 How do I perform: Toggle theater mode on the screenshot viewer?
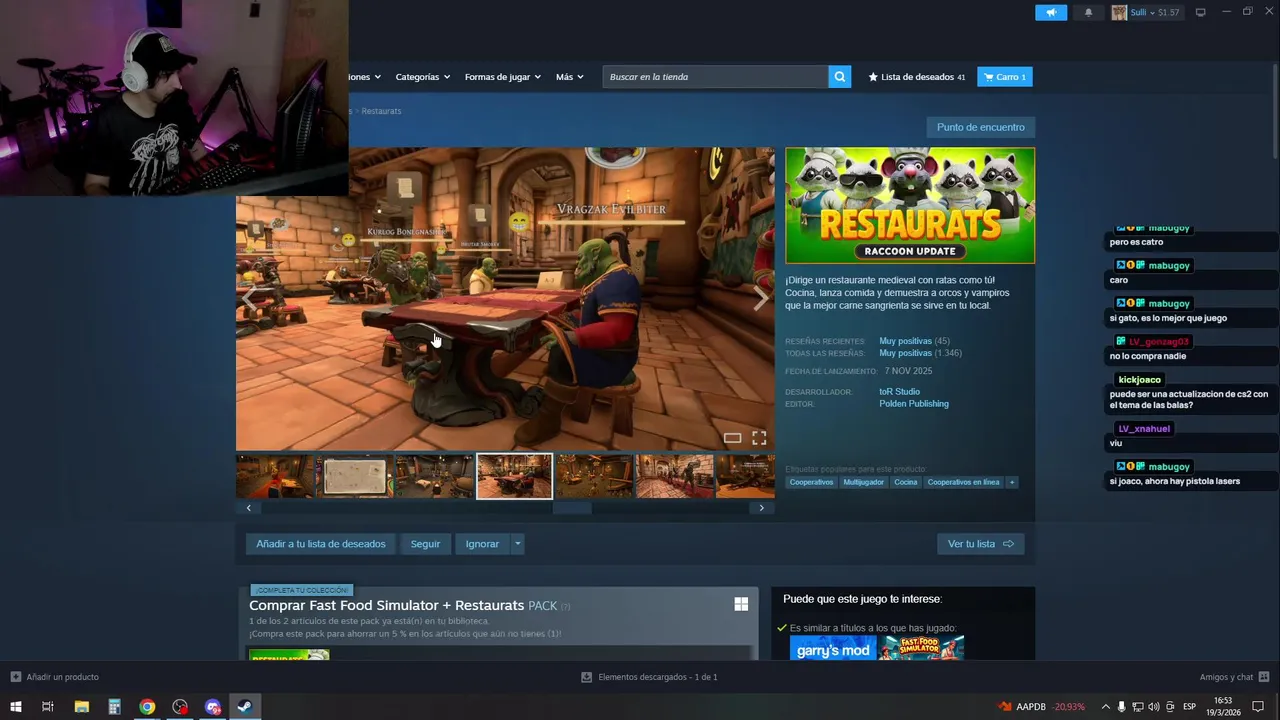(732, 438)
